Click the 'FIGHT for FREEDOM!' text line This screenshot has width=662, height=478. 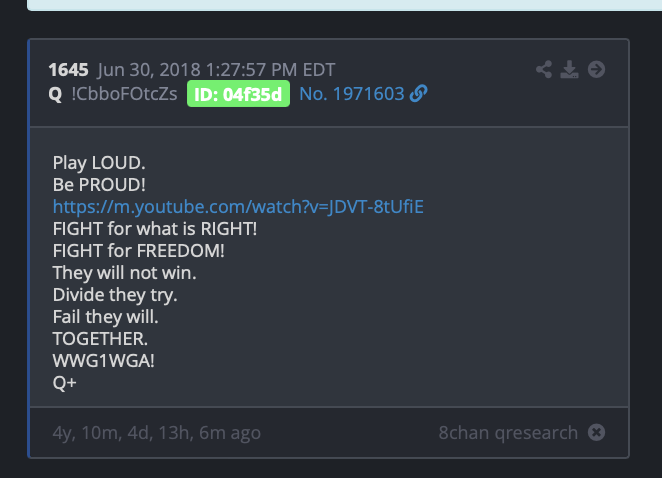(138, 251)
